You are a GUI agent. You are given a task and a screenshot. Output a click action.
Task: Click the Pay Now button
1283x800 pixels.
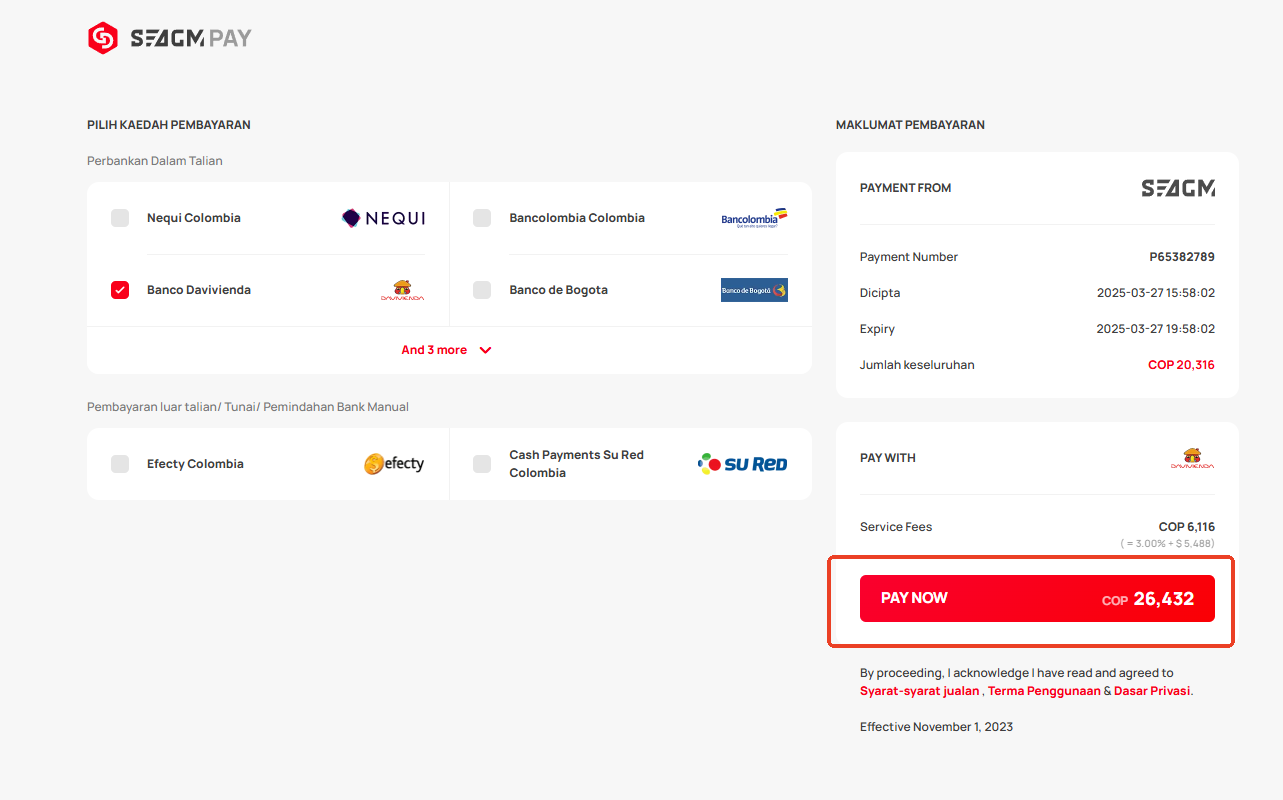click(x=1037, y=598)
